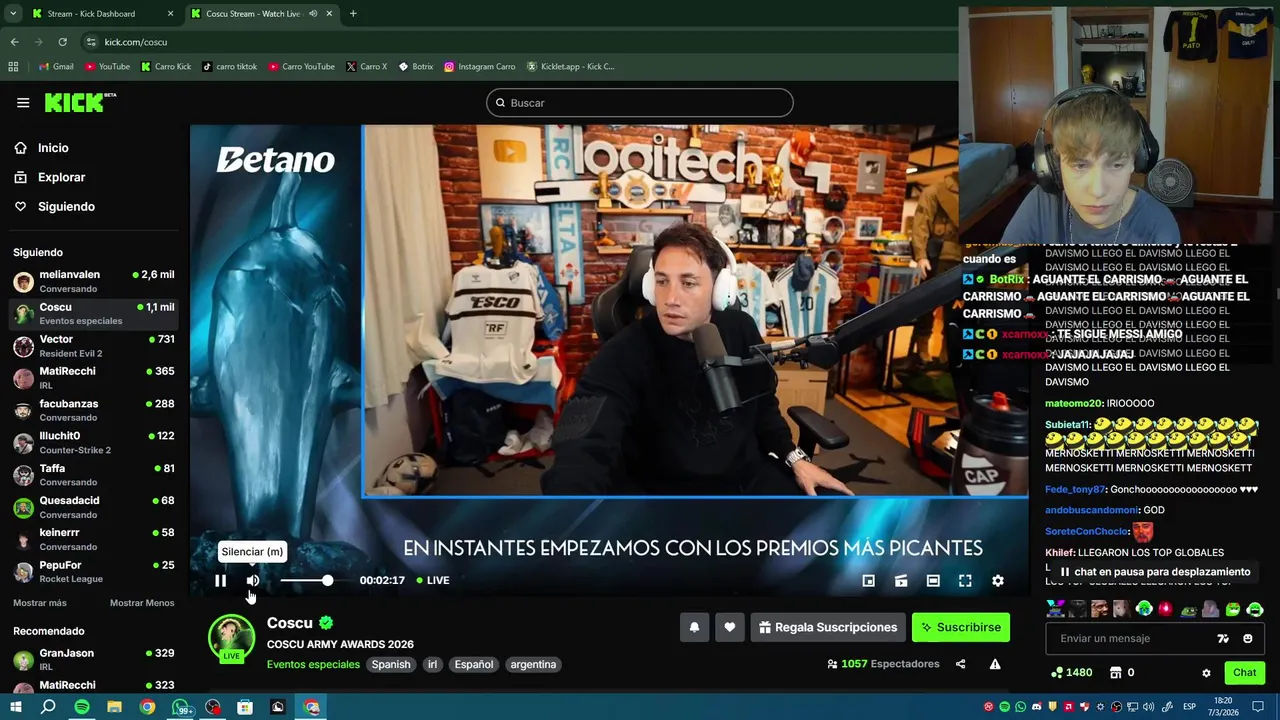Open Vector channel in following list
The image size is (1280, 720).
click(x=94, y=346)
